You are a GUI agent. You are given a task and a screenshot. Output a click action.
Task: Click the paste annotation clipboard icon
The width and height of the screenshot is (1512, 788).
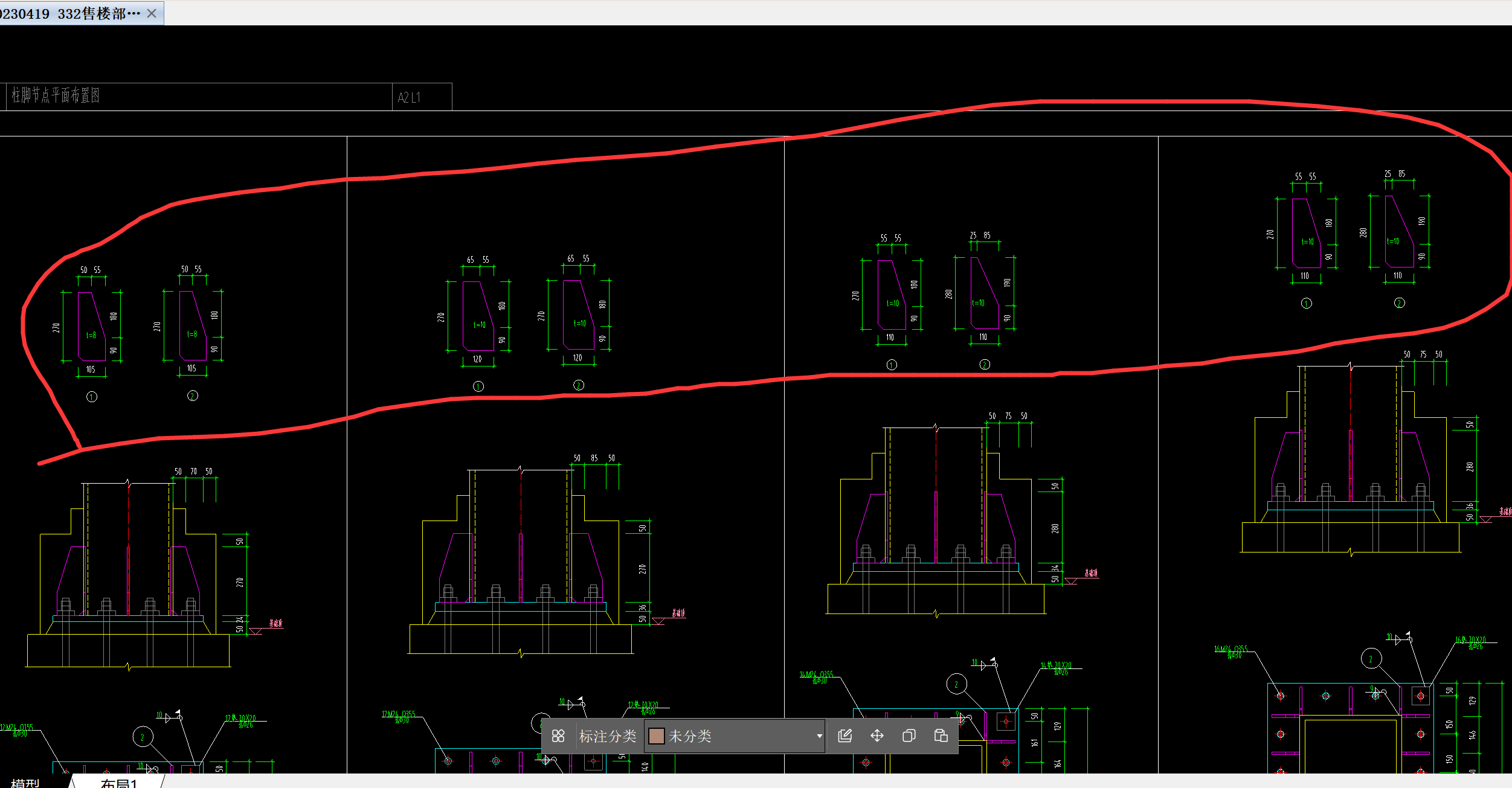click(x=941, y=735)
